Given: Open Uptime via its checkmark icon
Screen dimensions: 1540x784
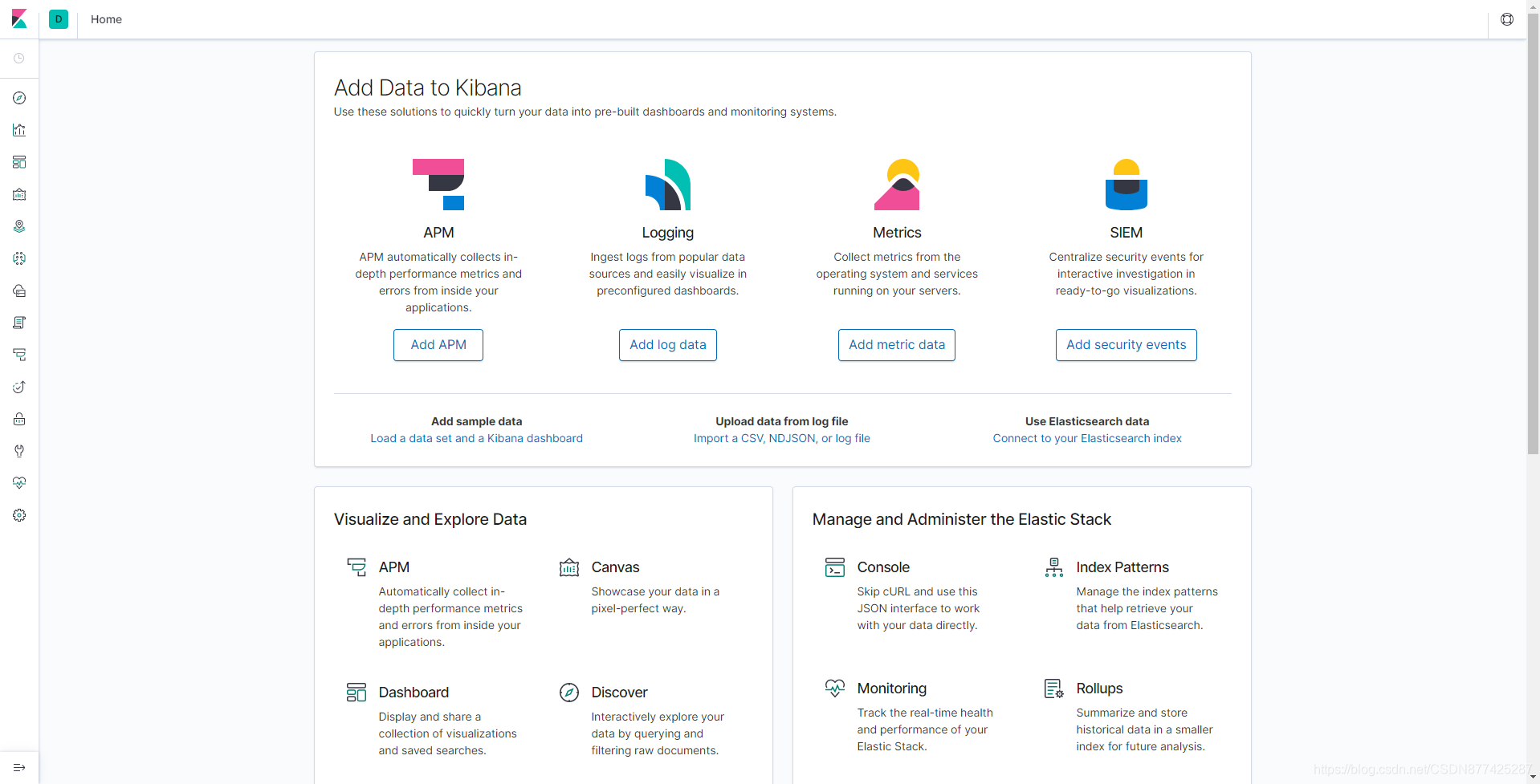Looking at the screenshot, I should pos(19,387).
